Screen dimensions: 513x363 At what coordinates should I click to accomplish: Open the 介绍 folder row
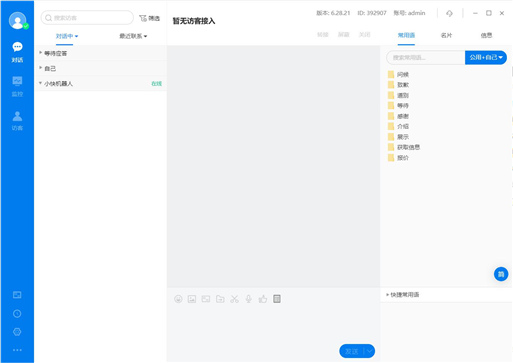pos(398,126)
